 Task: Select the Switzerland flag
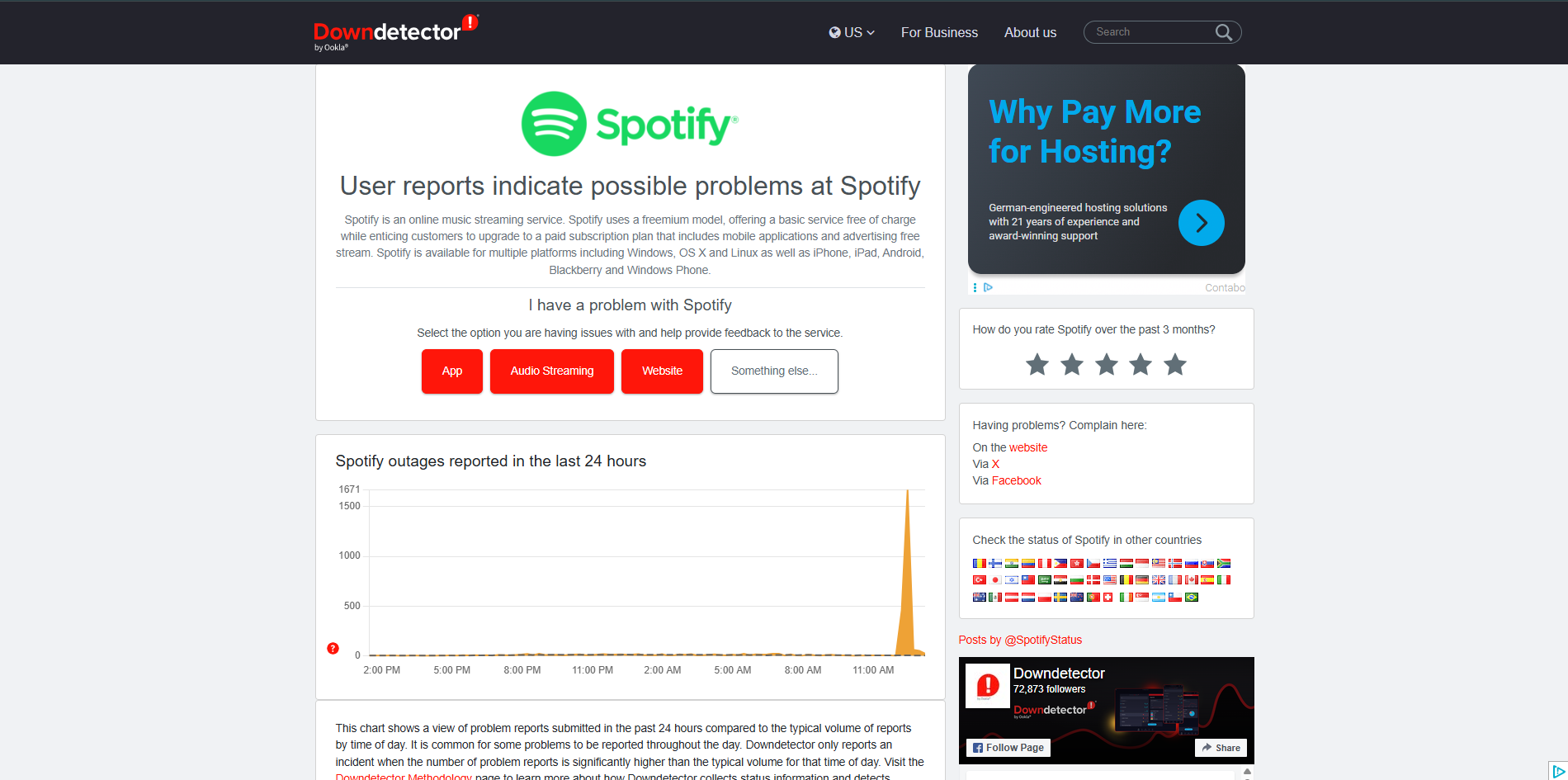point(1108,598)
